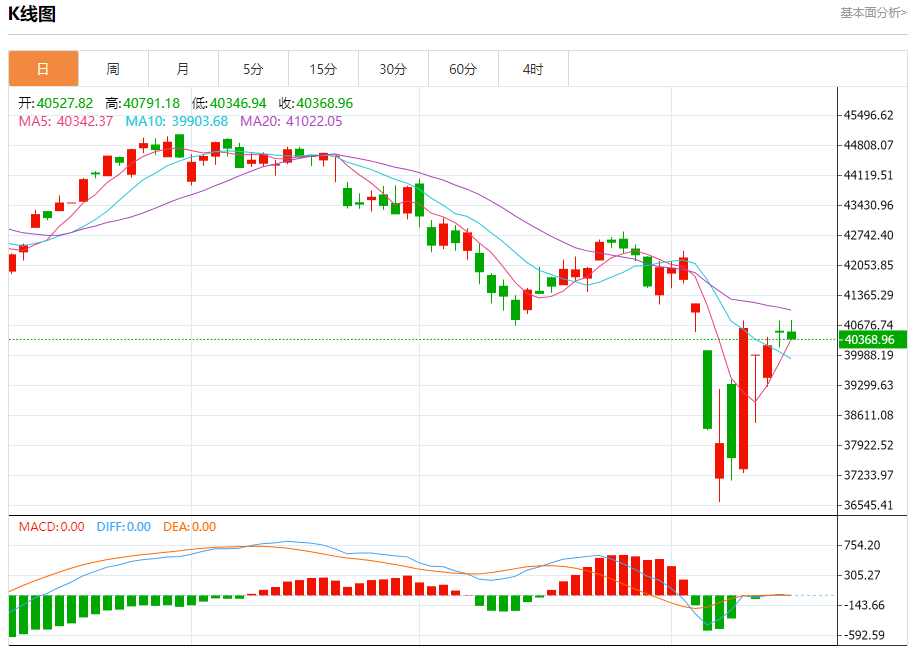
Task: Click the 38611.08 price axis label
Action: click(869, 415)
